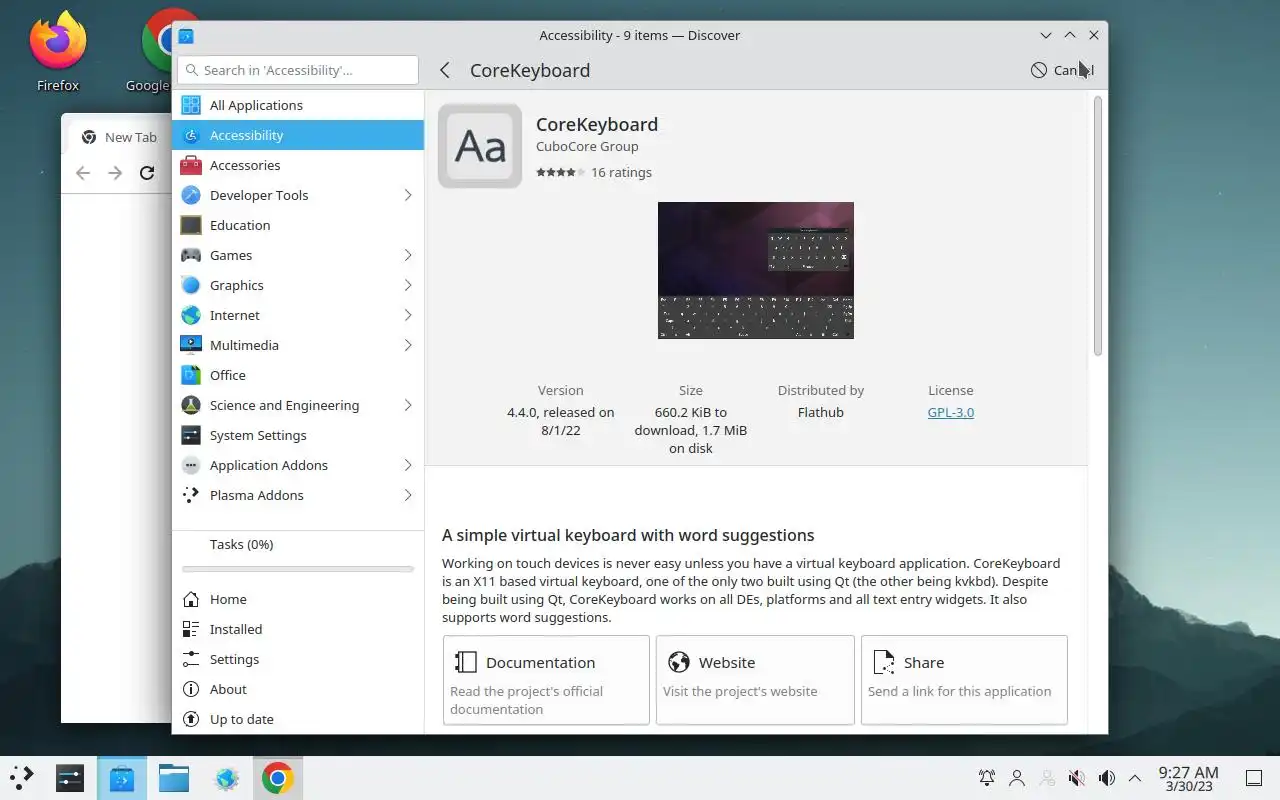1280x800 pixels.
Task: Open the Office category label
Action: click(x=228, y=375)
